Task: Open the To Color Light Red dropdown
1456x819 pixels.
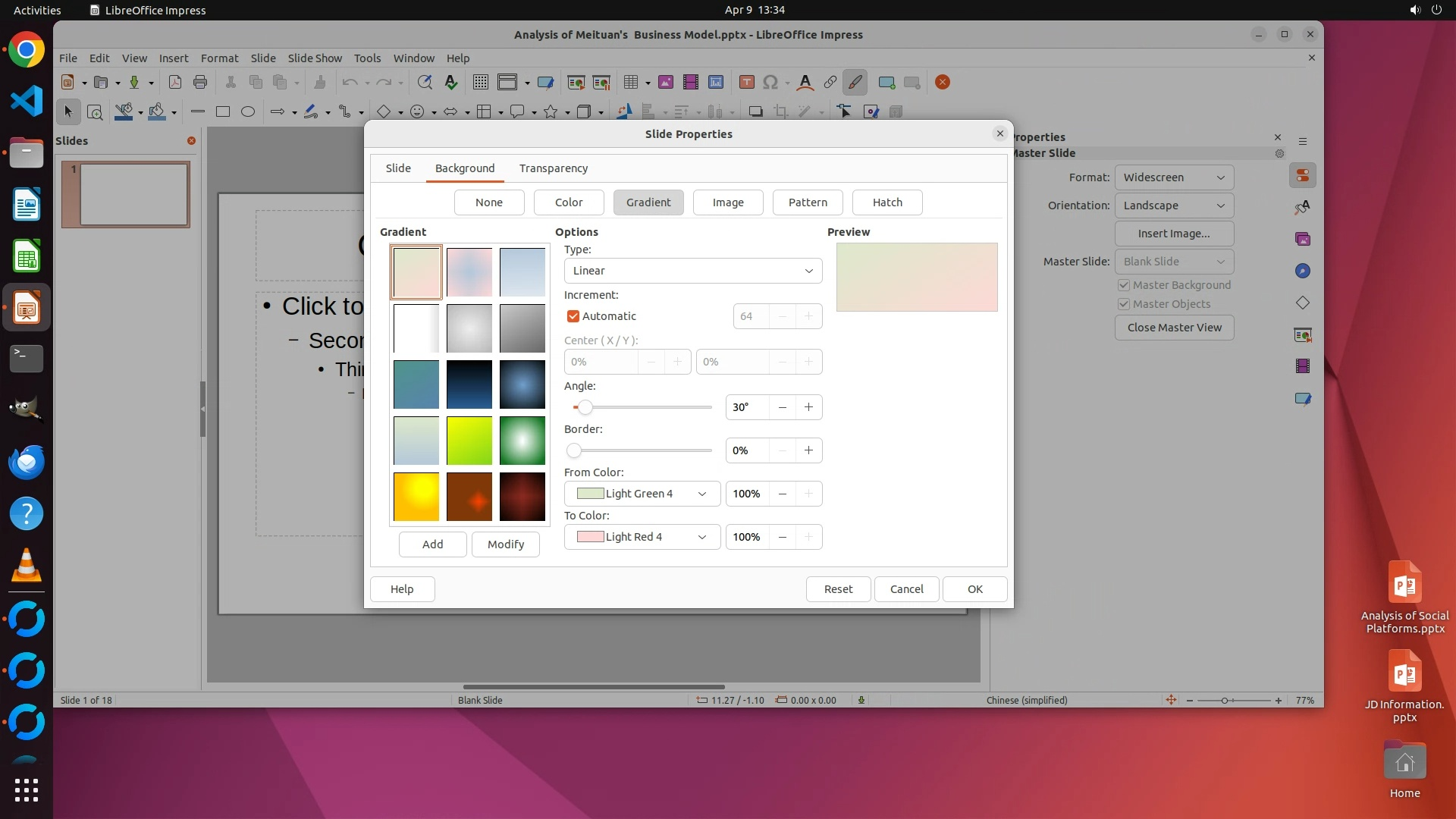Action: 642,537
